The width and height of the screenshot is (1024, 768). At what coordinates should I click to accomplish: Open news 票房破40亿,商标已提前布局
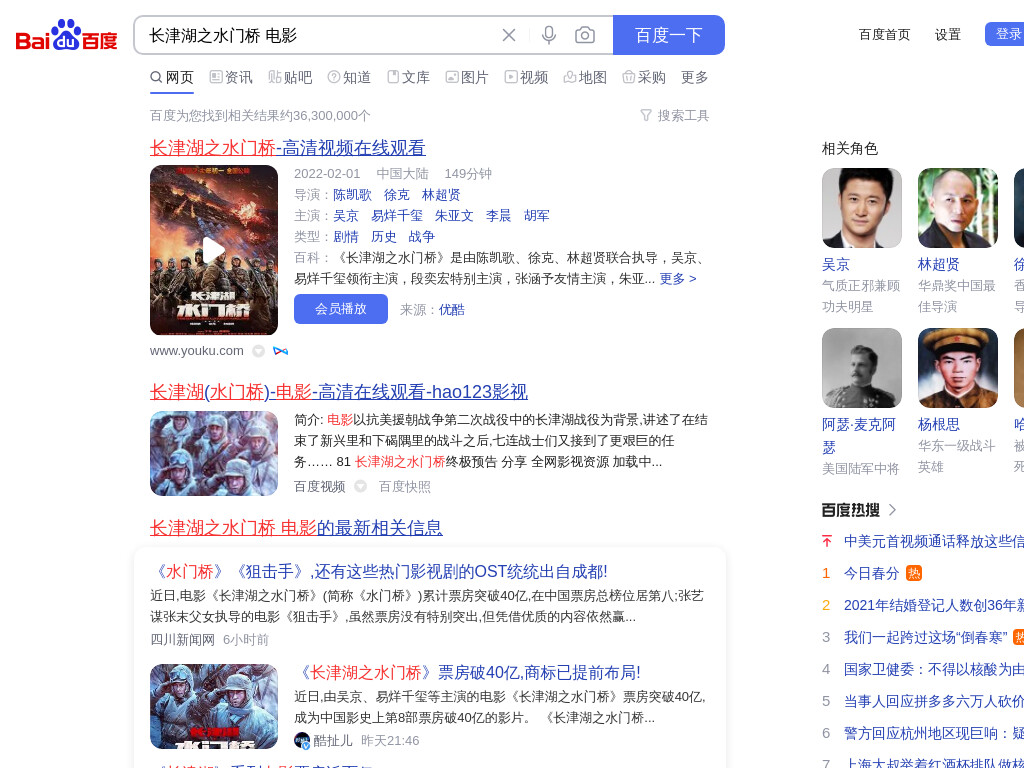click(x=468, y=673)
